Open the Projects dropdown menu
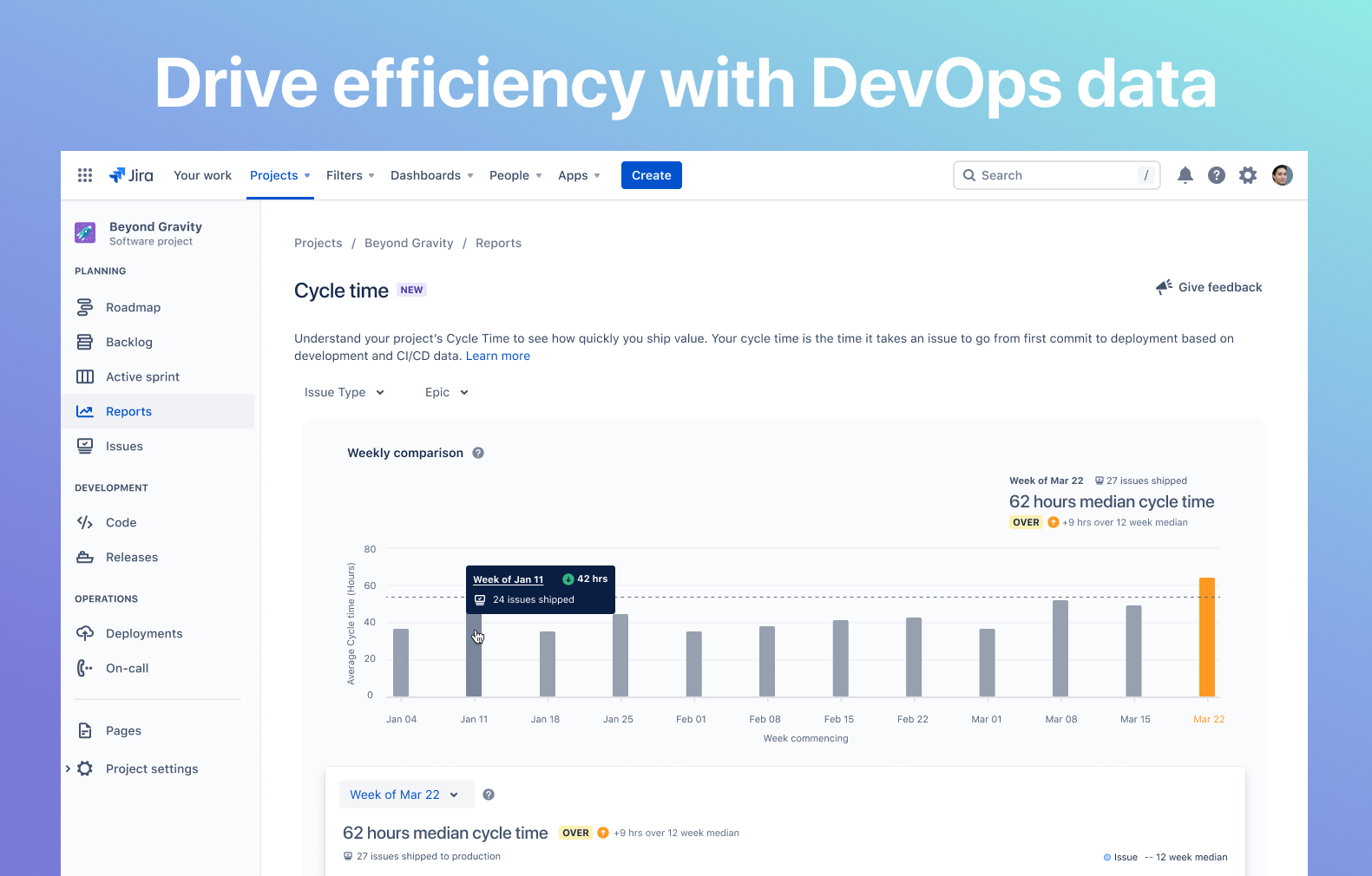The height and width of the screenshot is (876, 1372). 280,175
